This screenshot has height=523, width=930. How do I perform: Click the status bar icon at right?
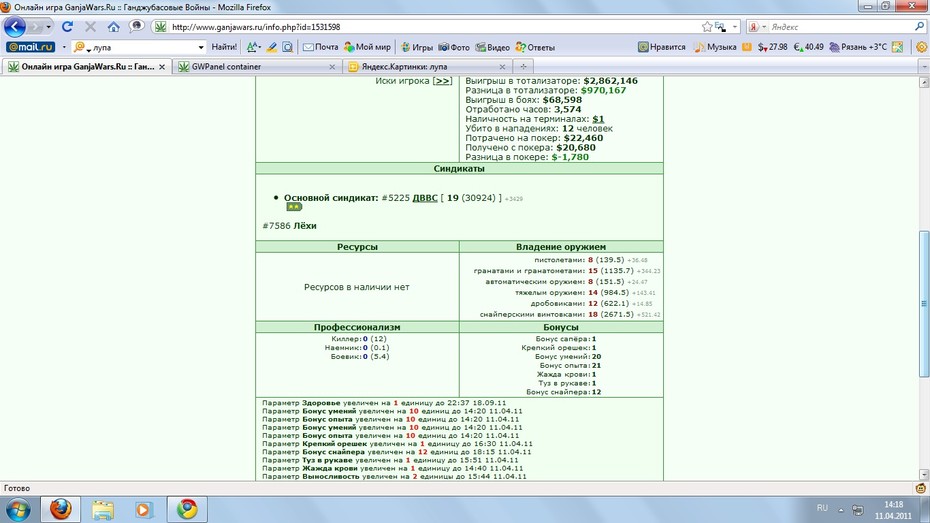[921, 488]
